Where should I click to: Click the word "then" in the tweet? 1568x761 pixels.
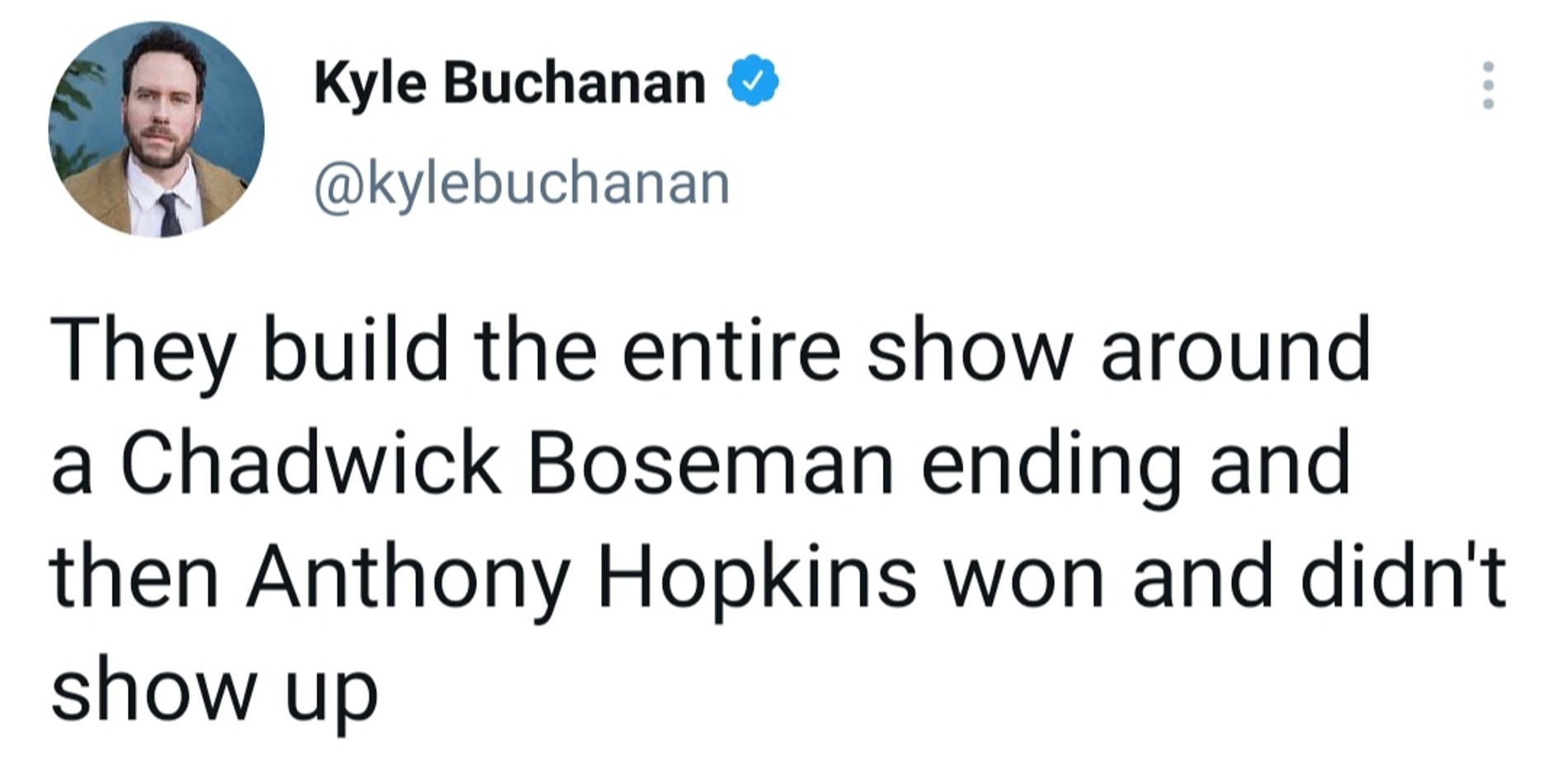coord(134,576)
